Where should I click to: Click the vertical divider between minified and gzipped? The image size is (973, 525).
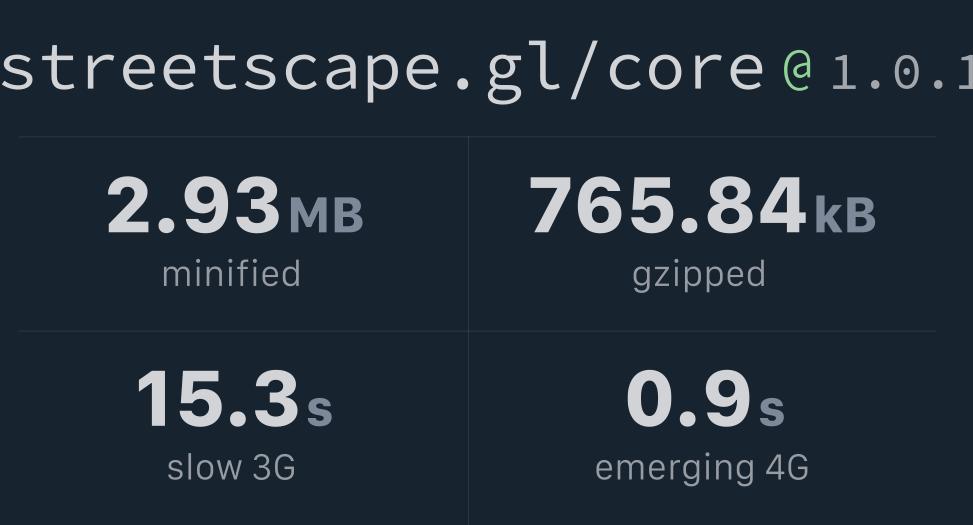click(468, 233)
